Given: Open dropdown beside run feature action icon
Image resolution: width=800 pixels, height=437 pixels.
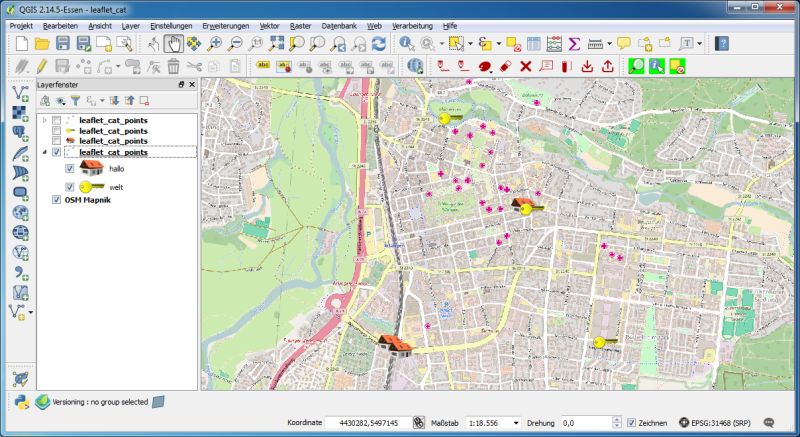Looking at the screenshot, I should pos(441,44).
